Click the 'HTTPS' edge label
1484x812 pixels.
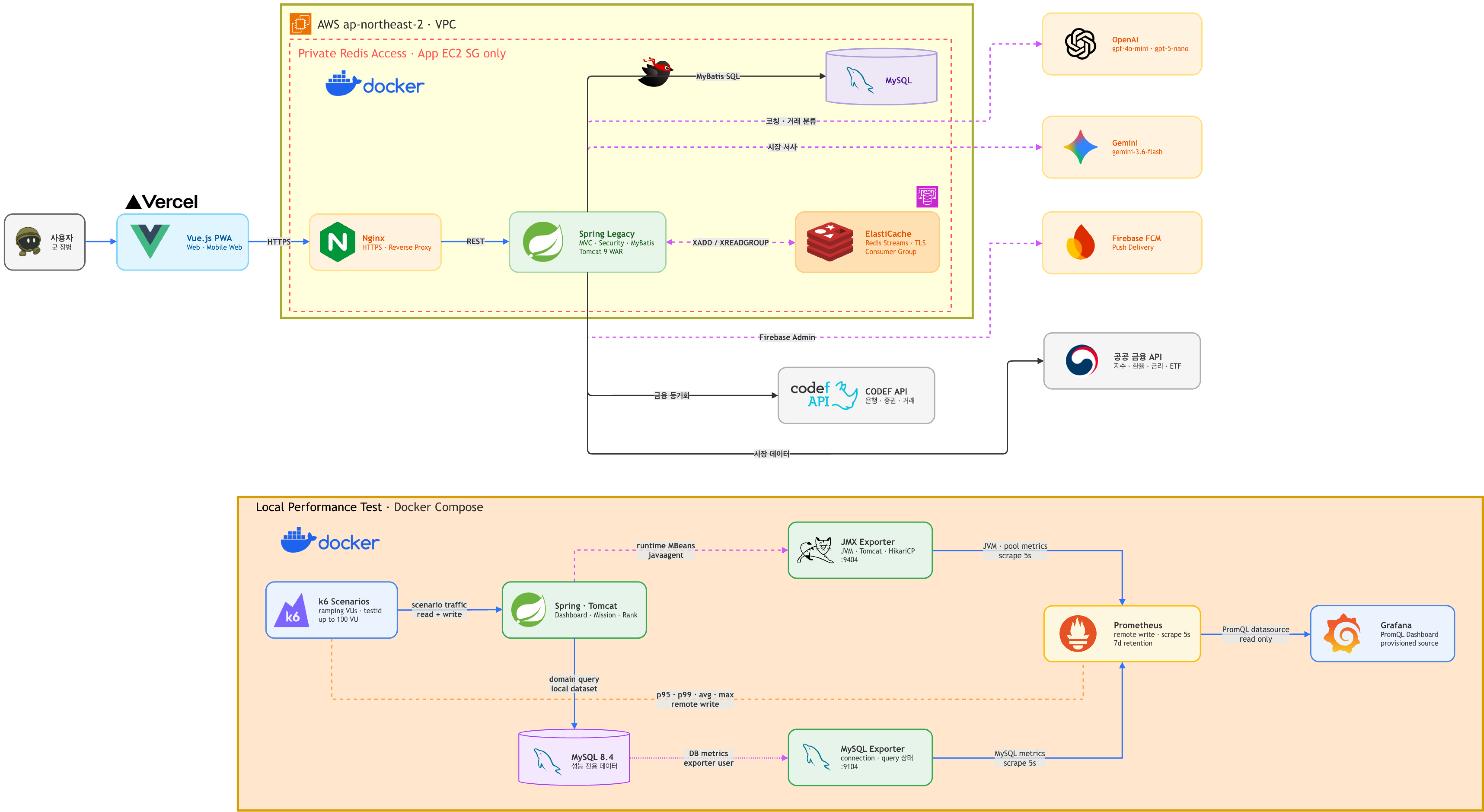pyautogui.click(x=279, y=242)
